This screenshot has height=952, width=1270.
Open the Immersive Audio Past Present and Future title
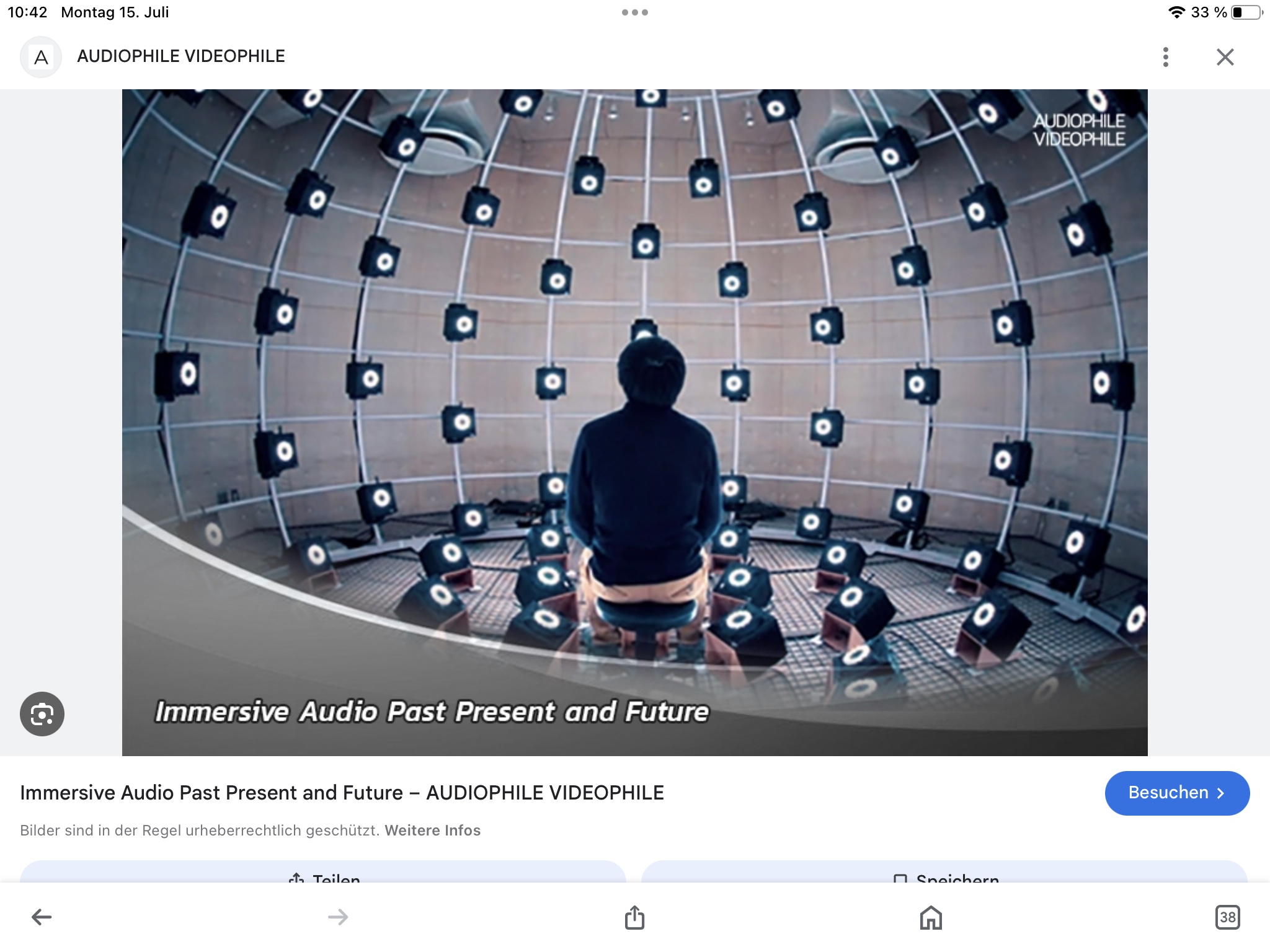tap(342, 793)
